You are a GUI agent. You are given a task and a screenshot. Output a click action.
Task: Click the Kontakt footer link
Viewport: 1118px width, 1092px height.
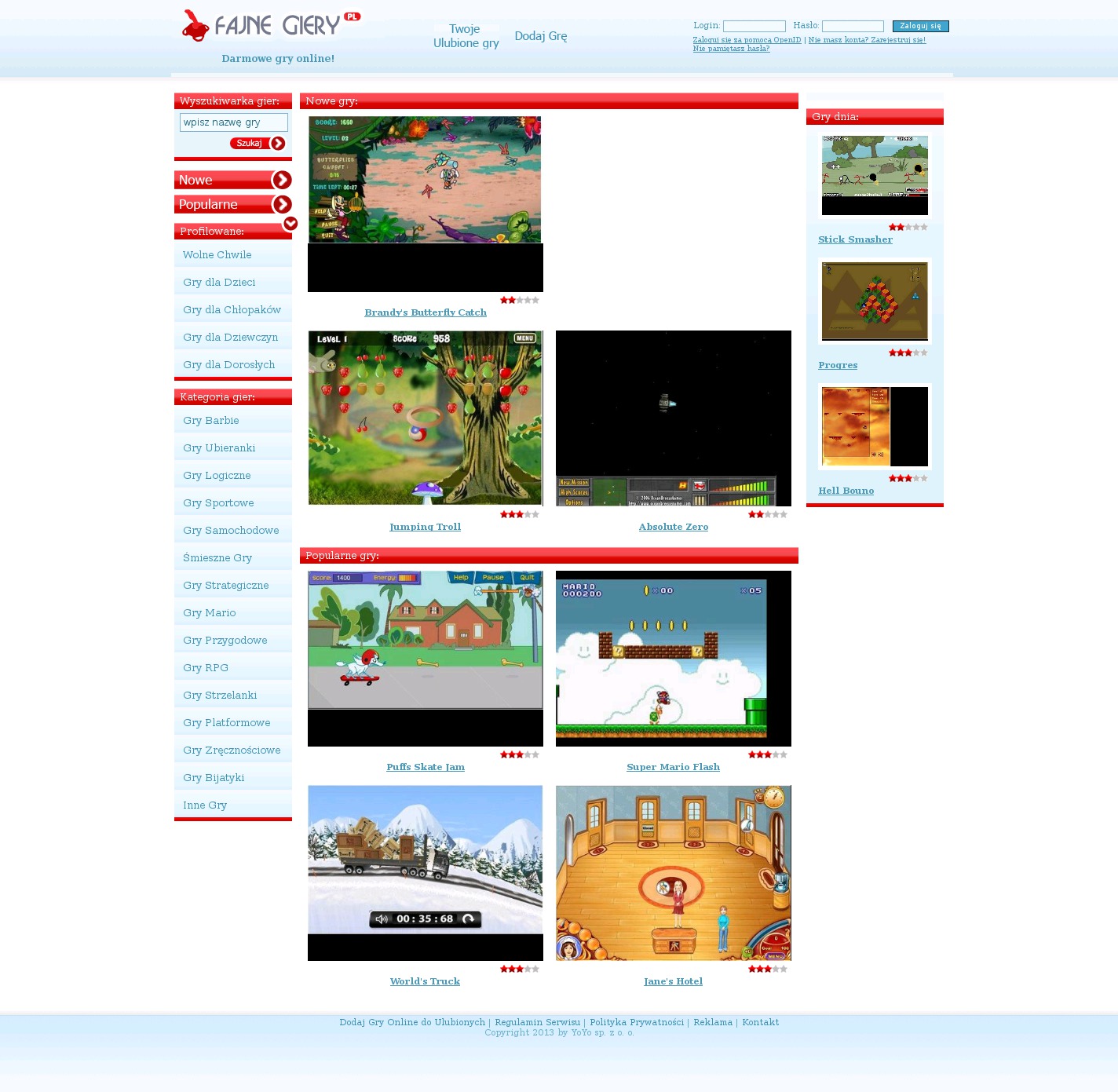pyautogui.click(x=760, y=1023)
